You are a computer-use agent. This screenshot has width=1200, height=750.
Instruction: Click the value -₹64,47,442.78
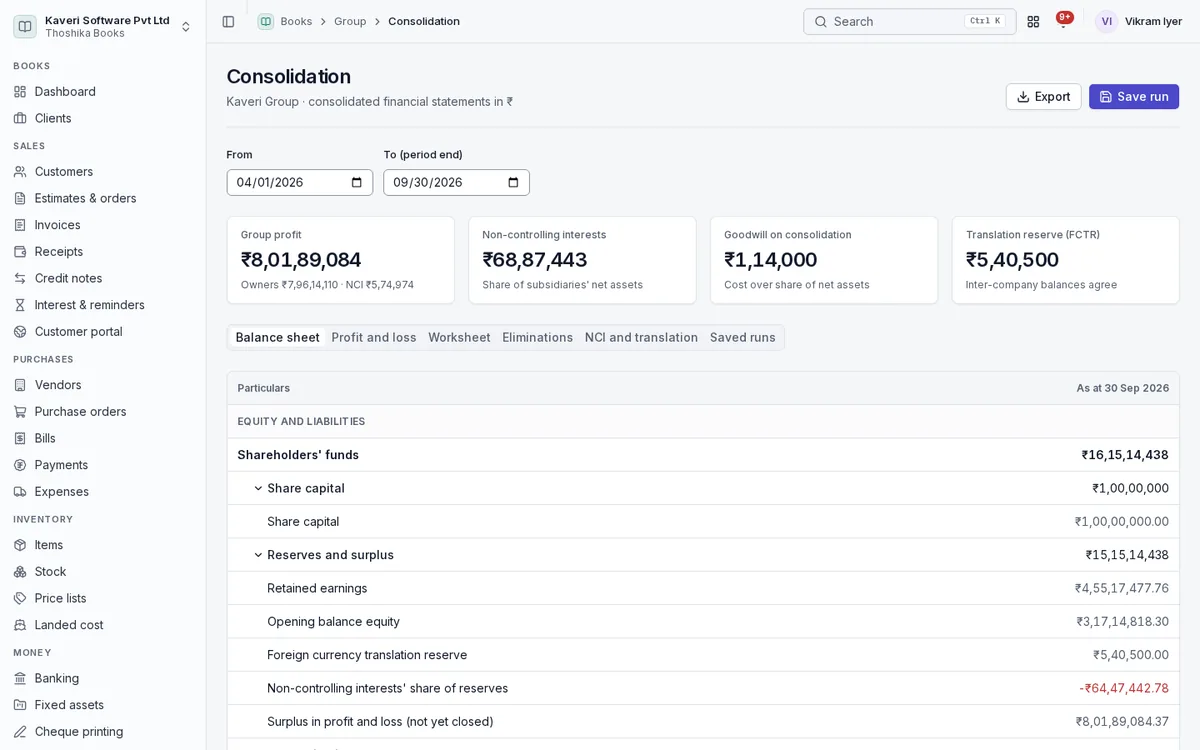(1124, 688)
